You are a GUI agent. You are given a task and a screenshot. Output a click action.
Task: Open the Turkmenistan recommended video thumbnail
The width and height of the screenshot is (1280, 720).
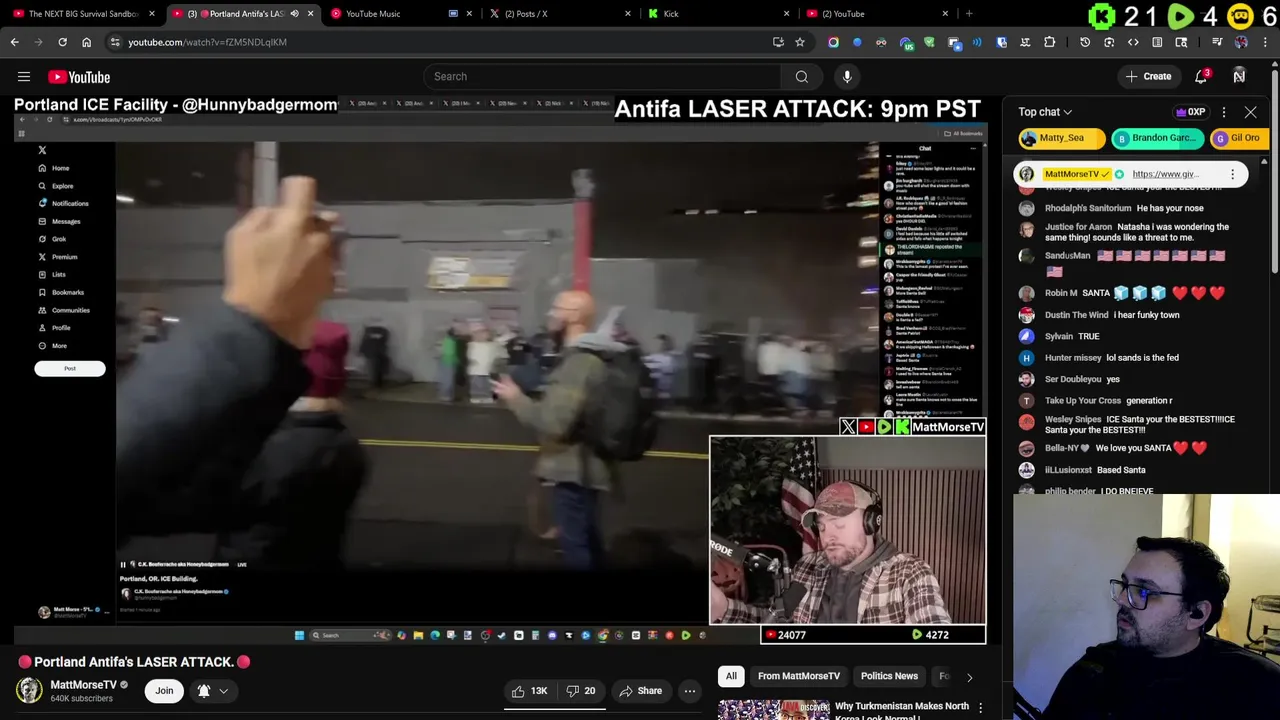click(x=774, y=709)
